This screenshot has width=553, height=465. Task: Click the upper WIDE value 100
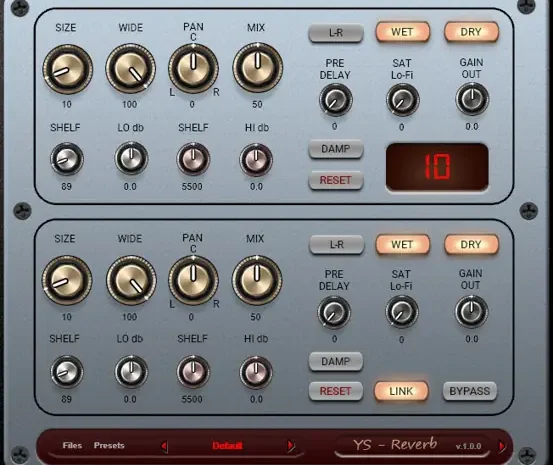pyautogui.click(x=129, y=104)
